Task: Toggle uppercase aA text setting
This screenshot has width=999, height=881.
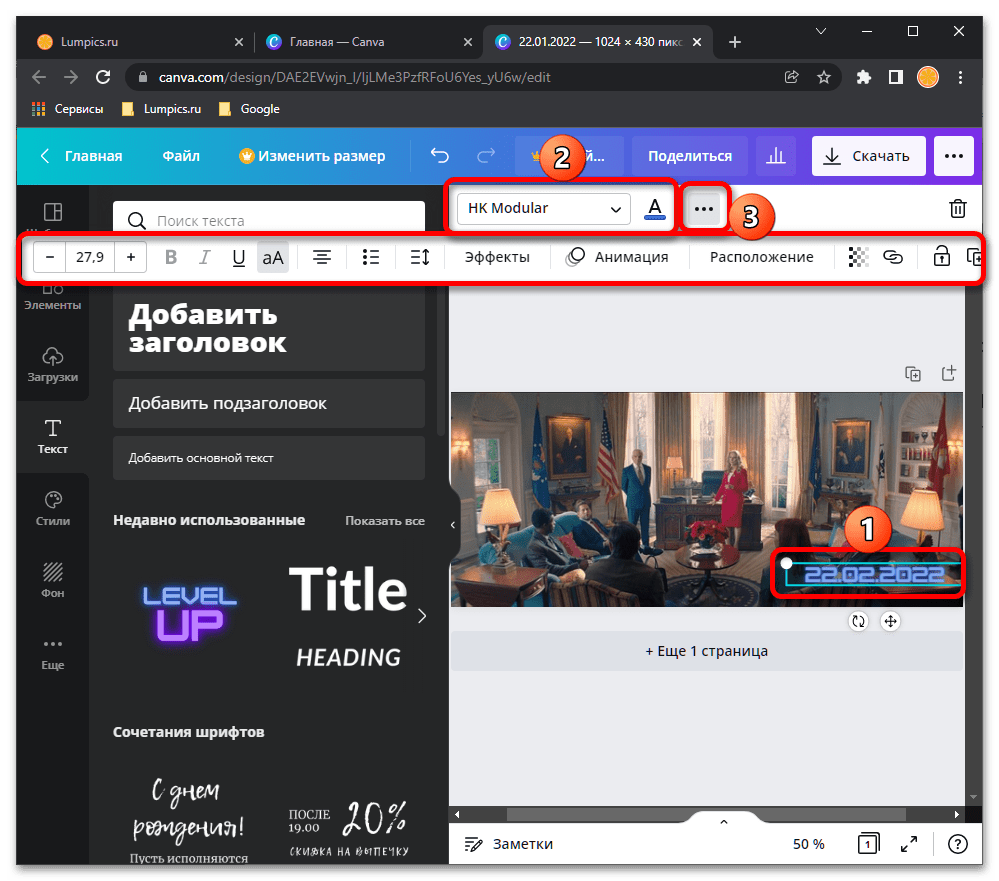Action: coord(273,257)
